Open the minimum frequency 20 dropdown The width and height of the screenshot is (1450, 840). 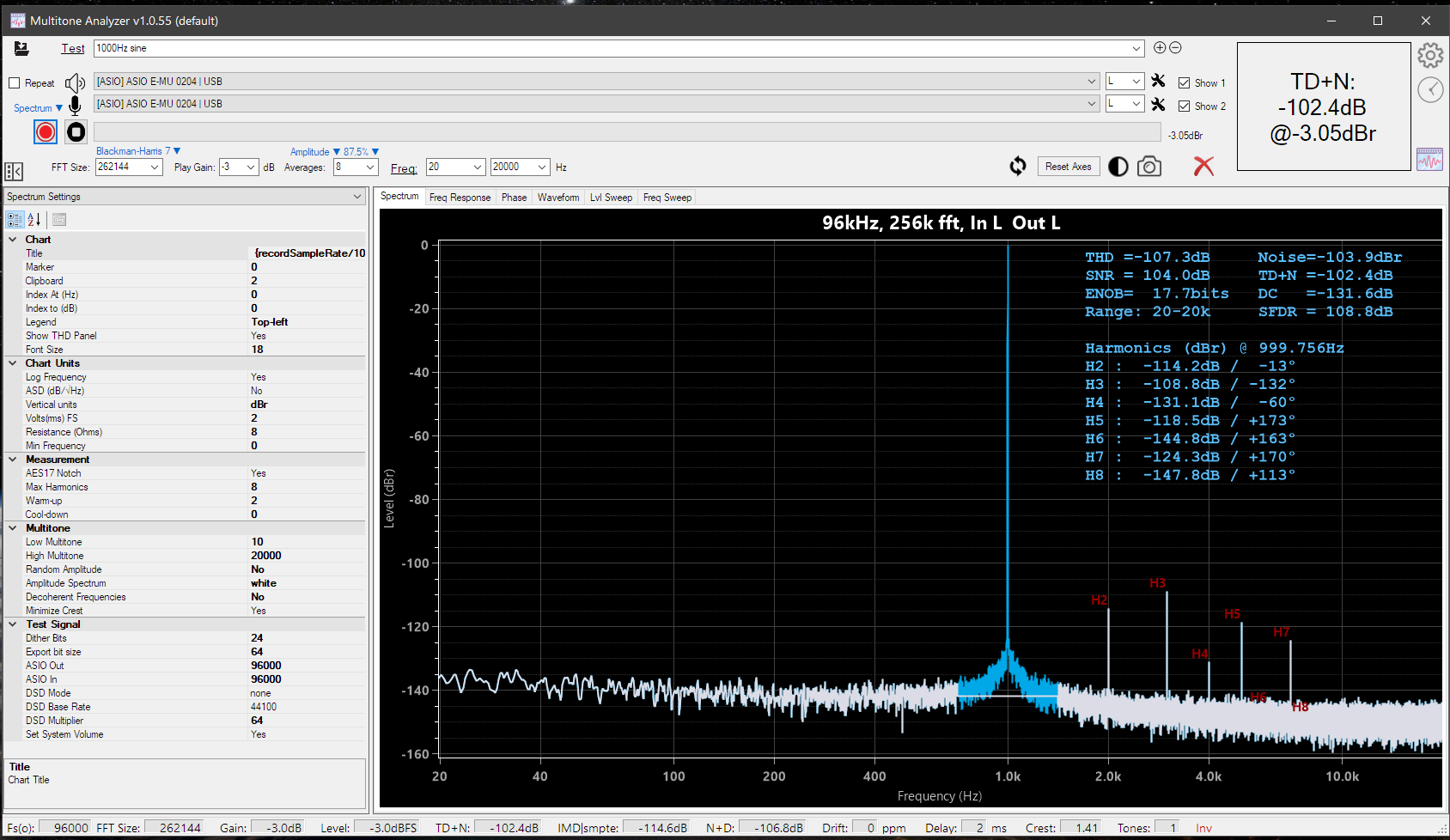[x=478, y=167]
